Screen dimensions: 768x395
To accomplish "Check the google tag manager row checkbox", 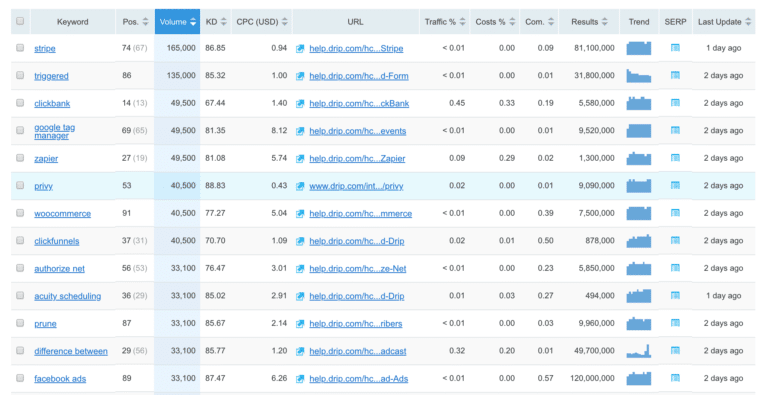I will pyautogui.click(x=20, y=130).
